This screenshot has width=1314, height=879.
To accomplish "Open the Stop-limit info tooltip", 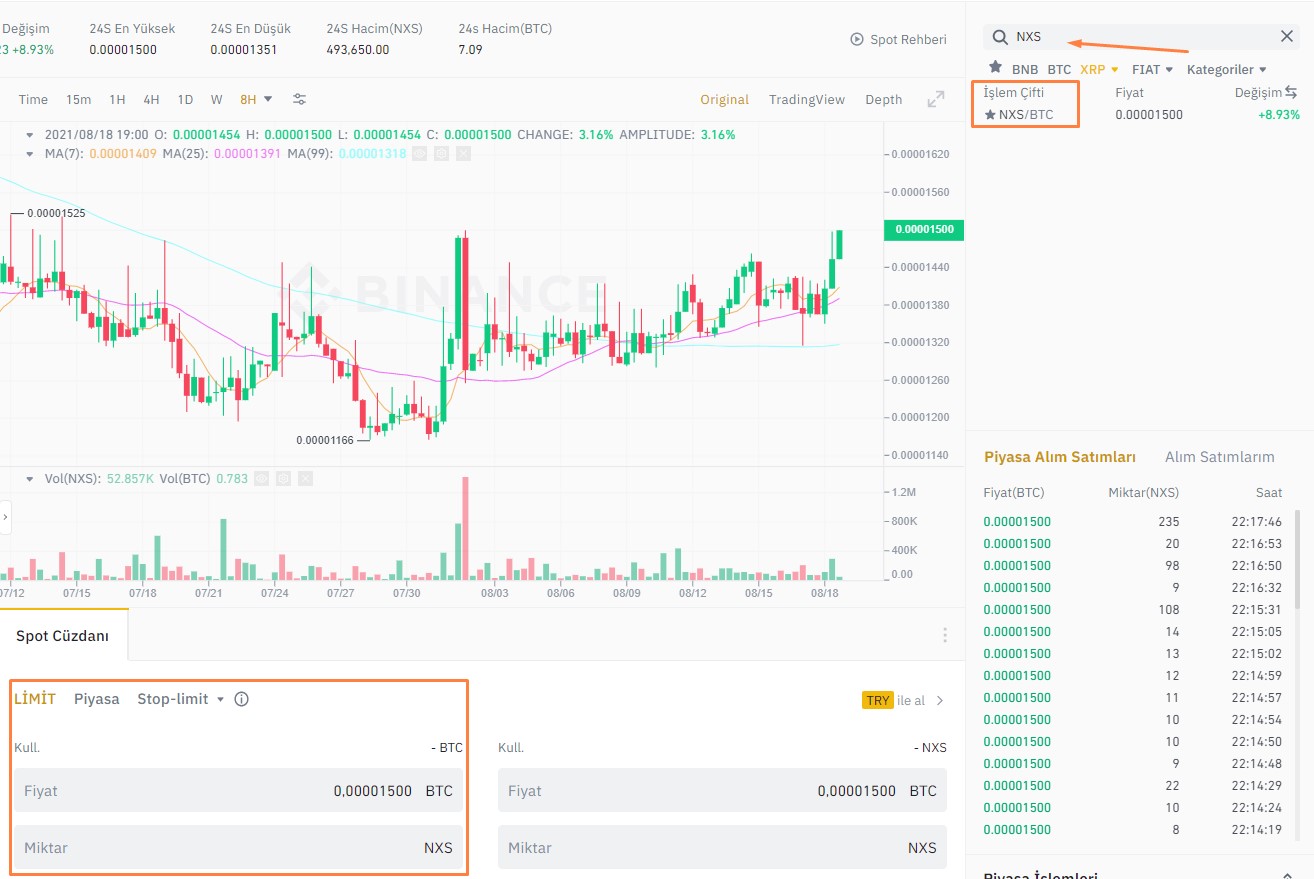I will click(241, 699).
